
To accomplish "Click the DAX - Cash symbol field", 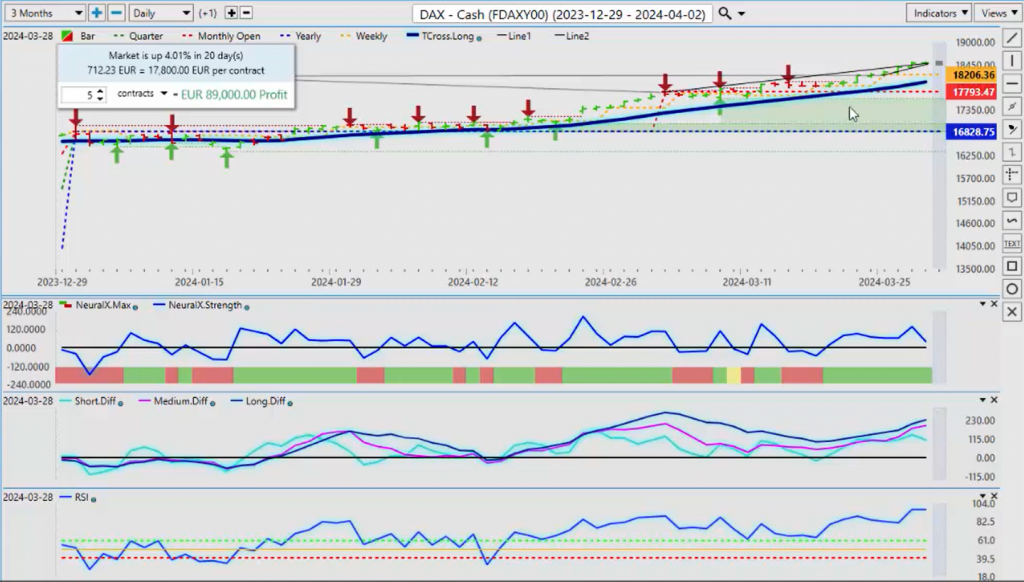I will pos(562,14).
